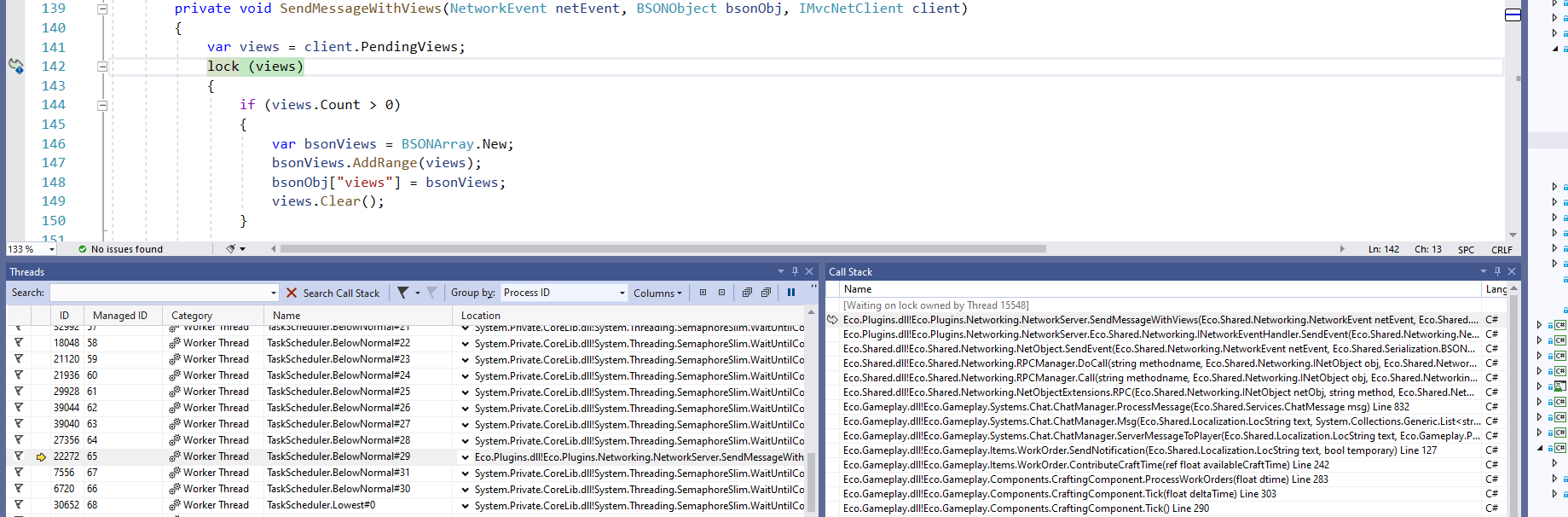The height and width of the screenshot is (517, 1568).
Task: Toggle the flag filter funnel icon in Threads
Action: (402, 293)
